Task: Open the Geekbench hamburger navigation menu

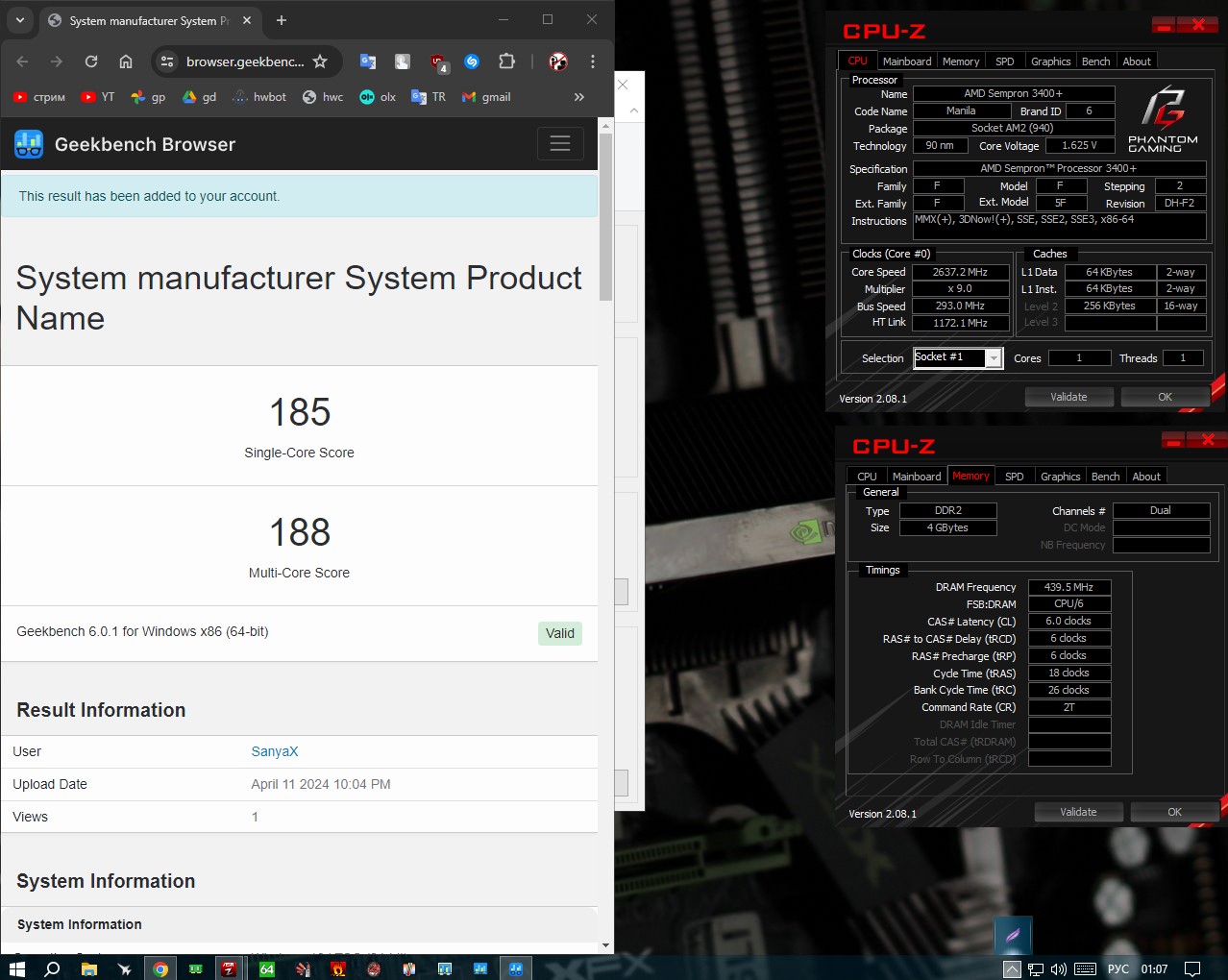Action: pyautogui.click(x=560, y=143)
